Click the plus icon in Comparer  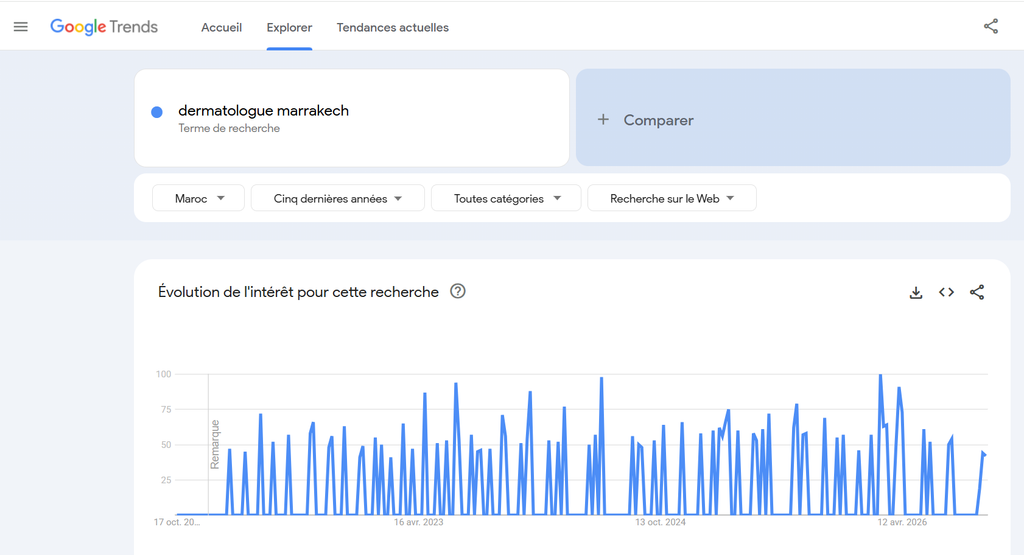(603, 119)
